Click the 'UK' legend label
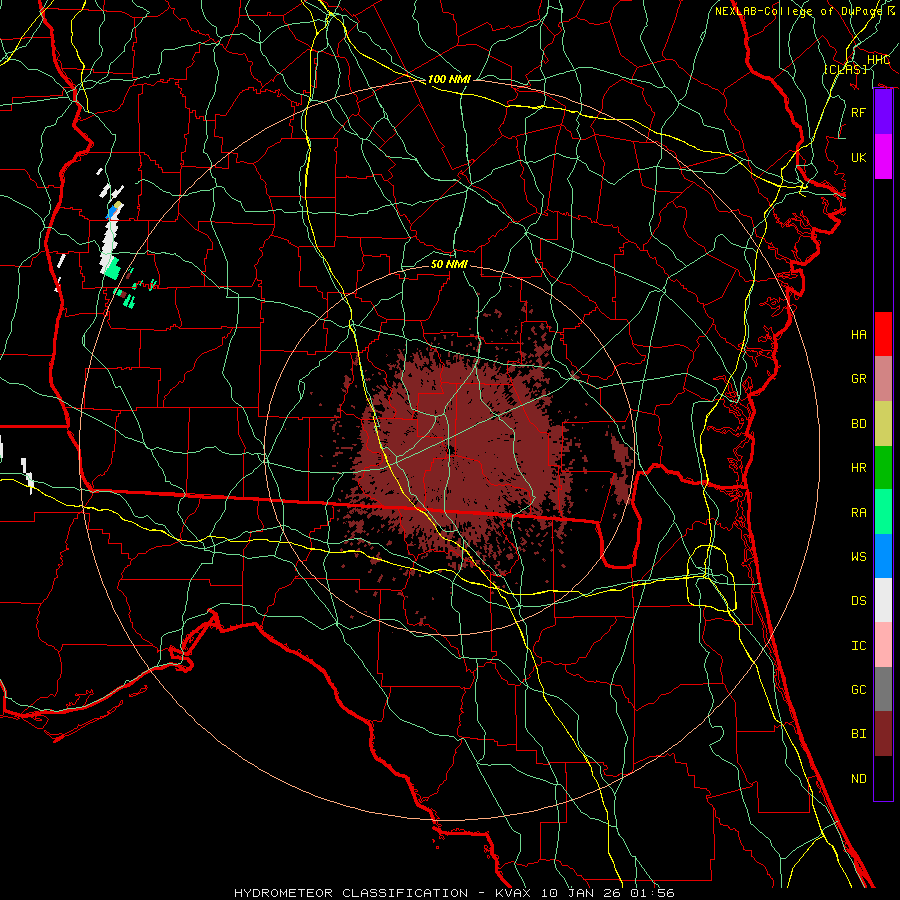Screen dimensions: 900x900 tap(859, 158)
